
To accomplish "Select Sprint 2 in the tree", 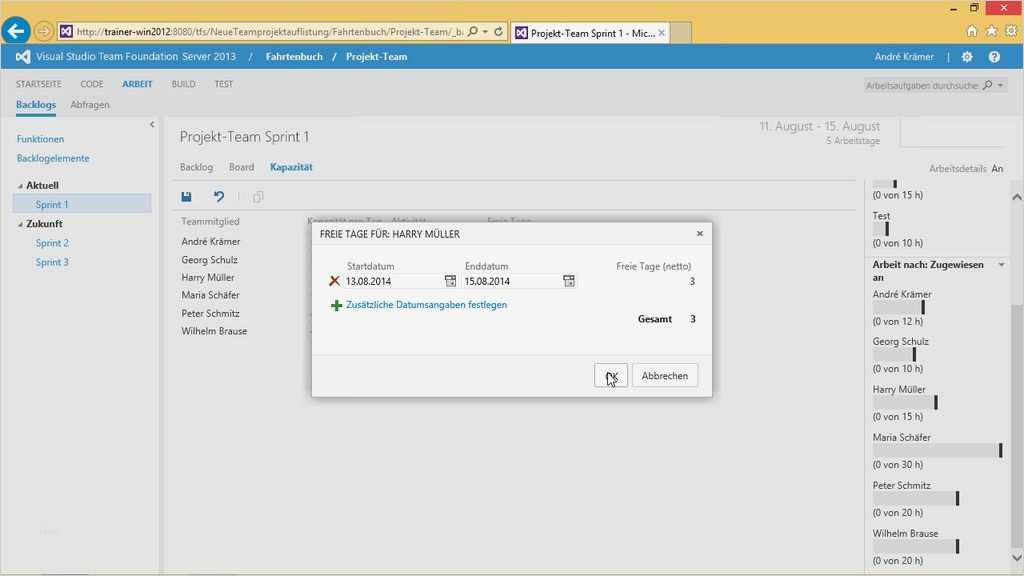I will pyautogui.click(x=52, y=243).
